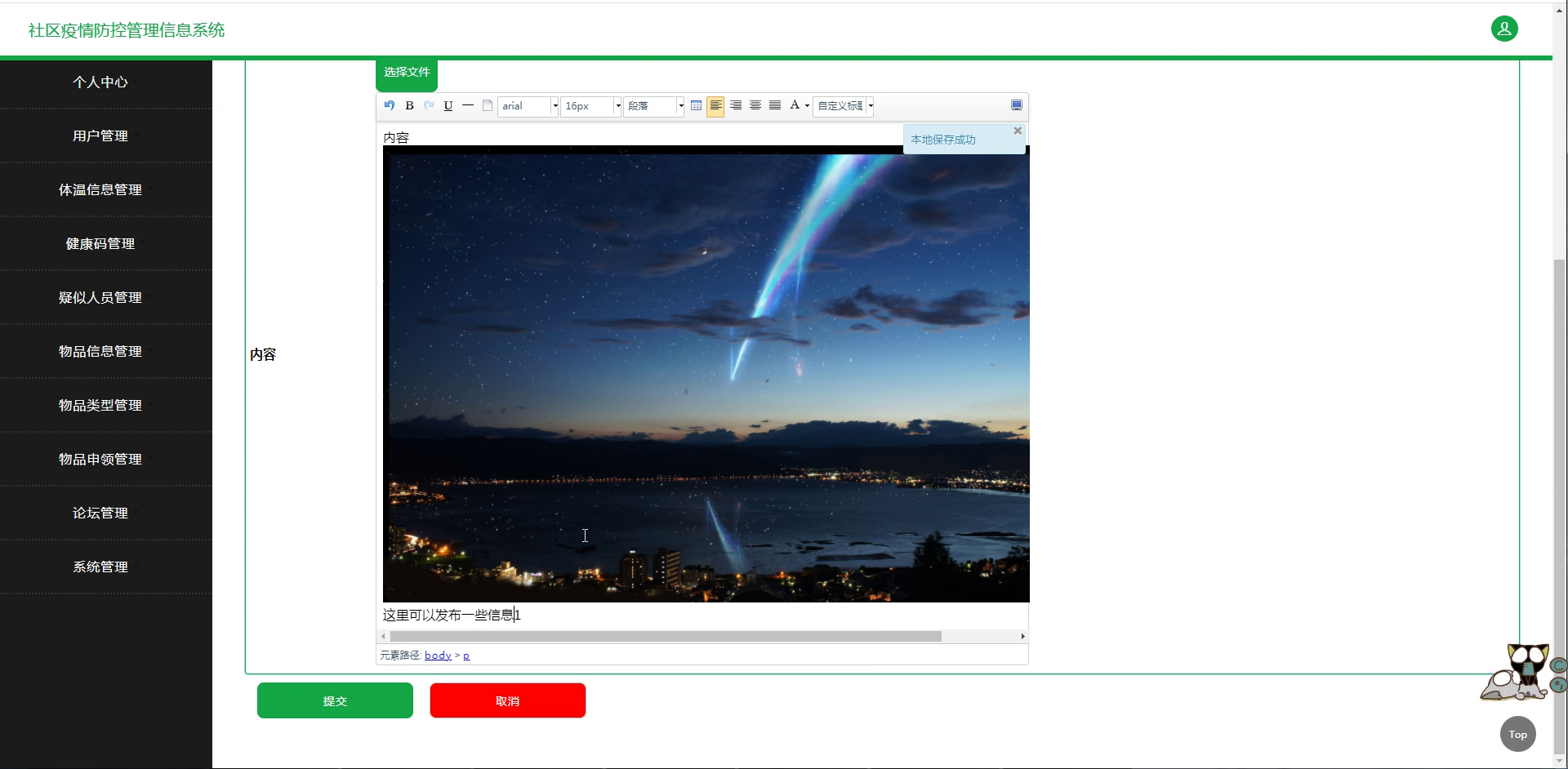
Task: Click the editor scrollbar left arrow
Action: [383, 636]
